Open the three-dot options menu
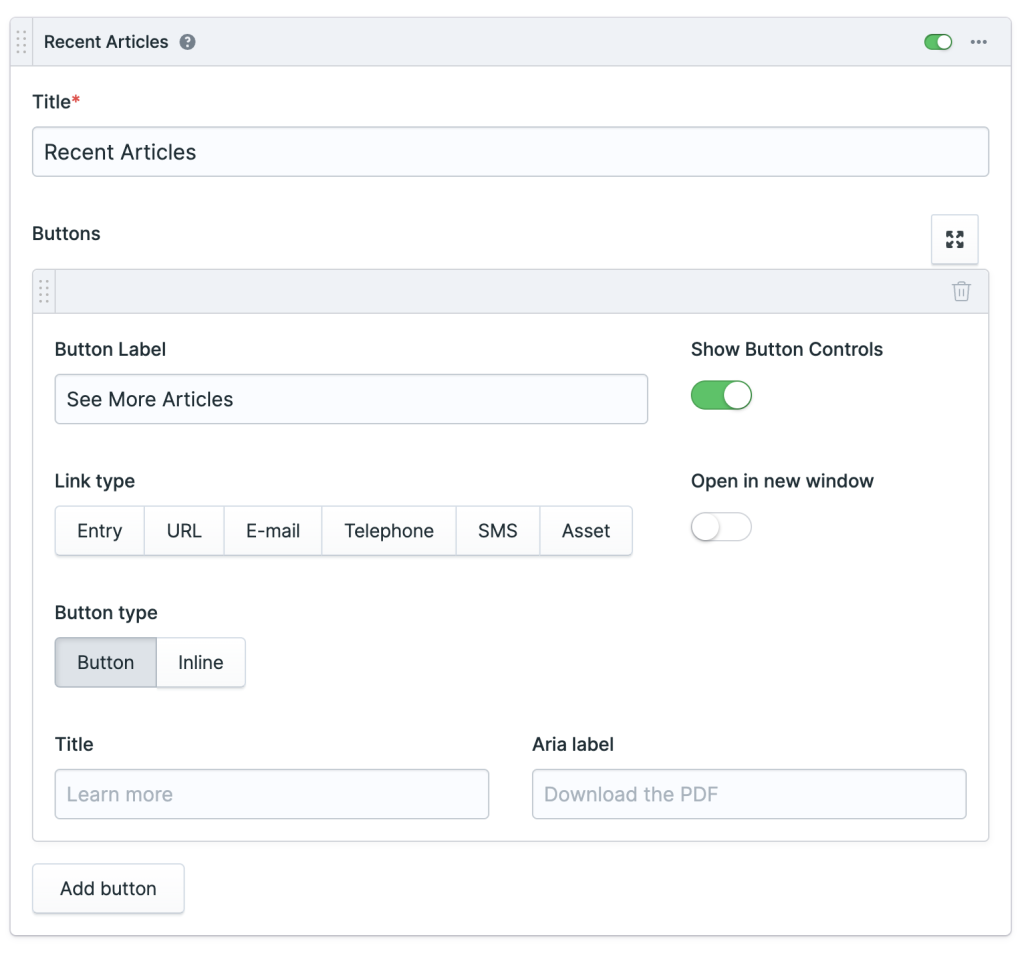The width and height of the screenshot is (1024, 954). (979, 42)
